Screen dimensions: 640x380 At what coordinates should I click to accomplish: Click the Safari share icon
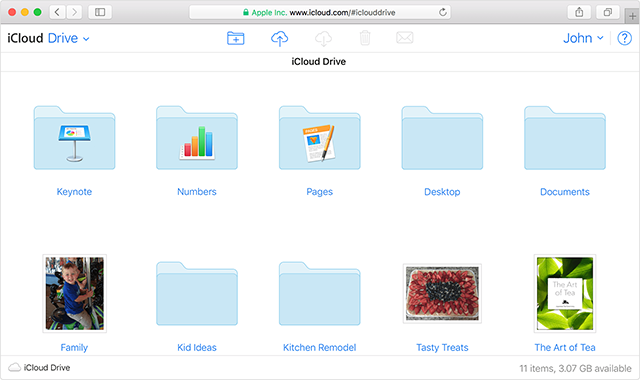(x=579, y=12)
